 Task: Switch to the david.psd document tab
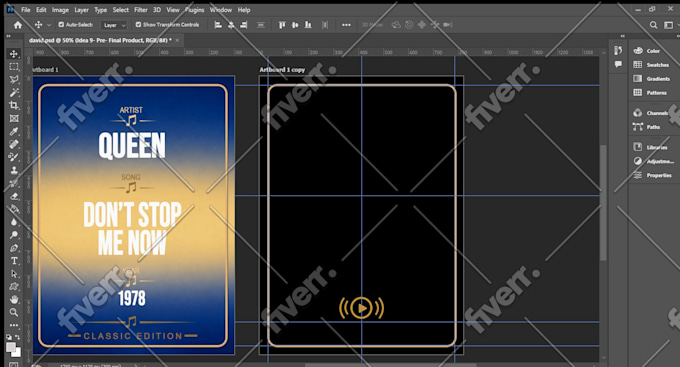pos(100,40)
